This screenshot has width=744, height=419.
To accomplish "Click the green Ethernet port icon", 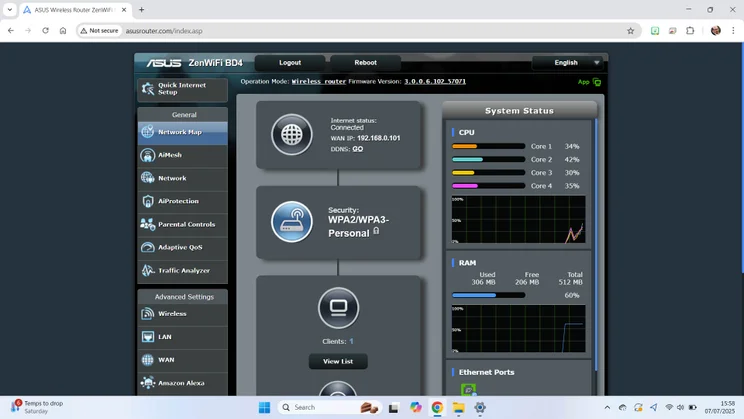I will (468, 390).
